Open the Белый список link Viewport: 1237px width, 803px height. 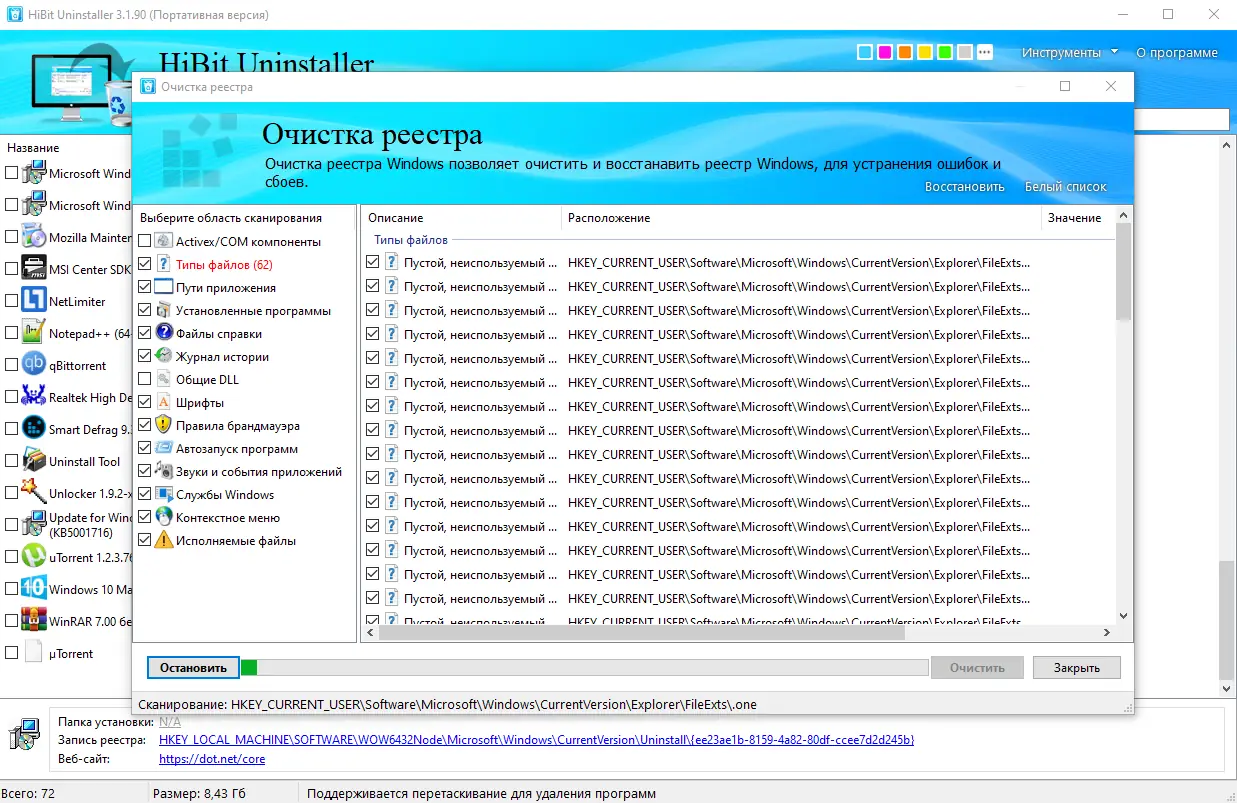point(1066,187)
